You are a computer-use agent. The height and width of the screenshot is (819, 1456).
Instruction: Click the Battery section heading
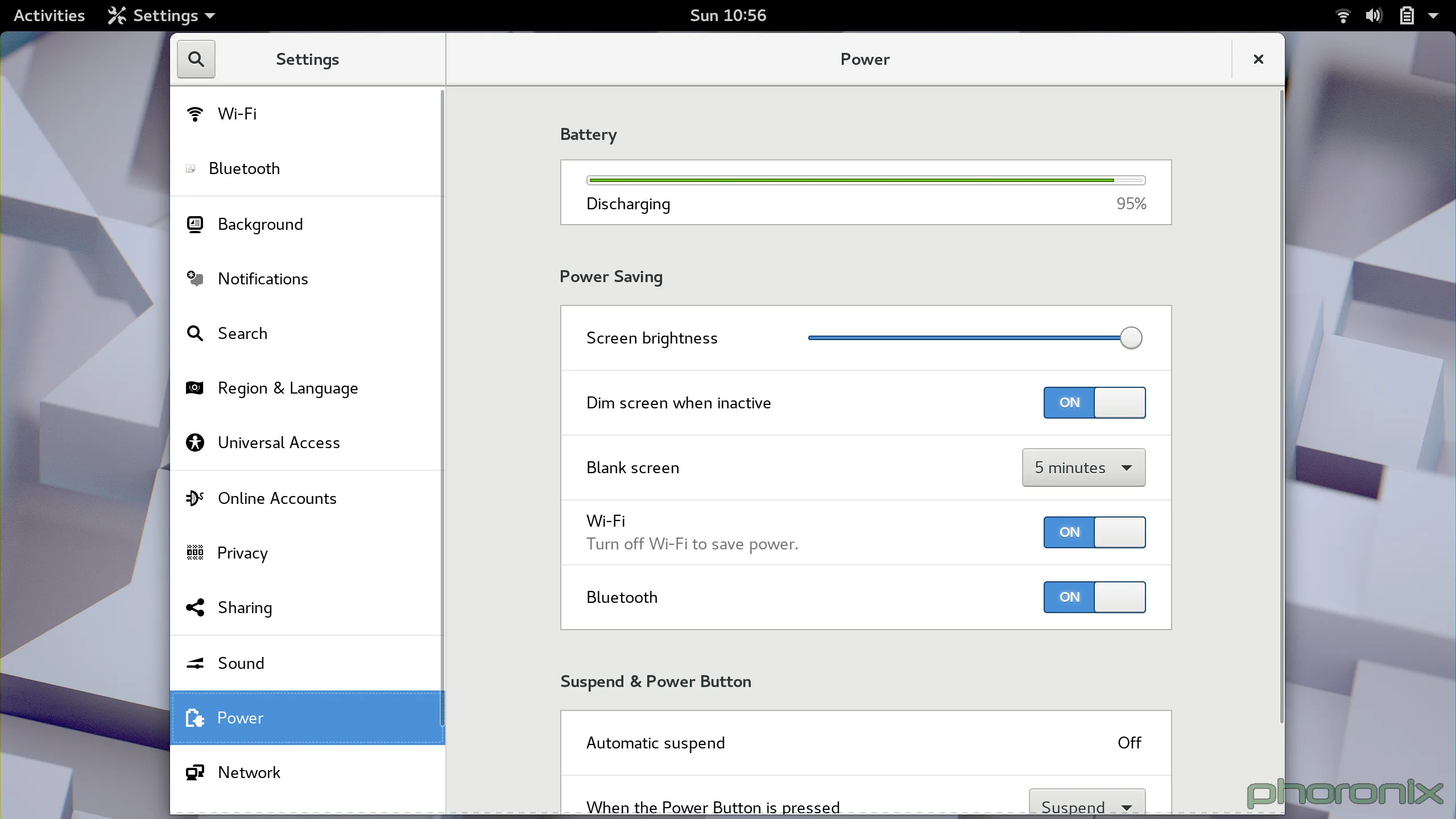pyautogui.click(x=588, y=134)
